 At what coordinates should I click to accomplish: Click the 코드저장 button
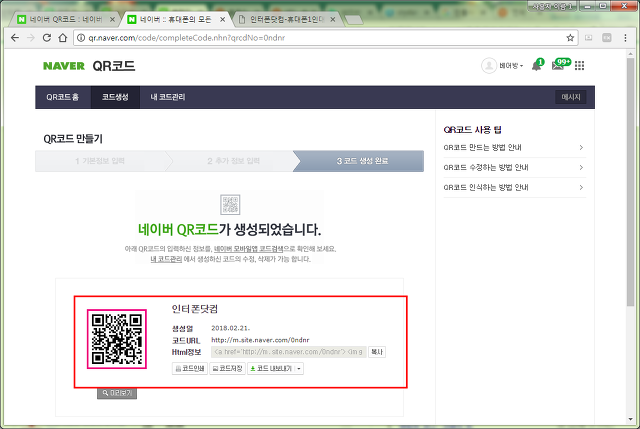pos(227,369)
